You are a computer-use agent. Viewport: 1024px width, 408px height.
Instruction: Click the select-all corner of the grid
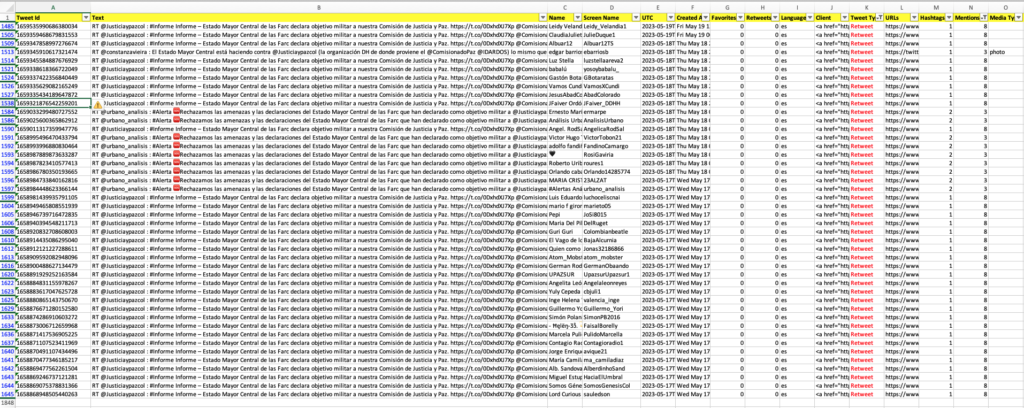[7, 6]
